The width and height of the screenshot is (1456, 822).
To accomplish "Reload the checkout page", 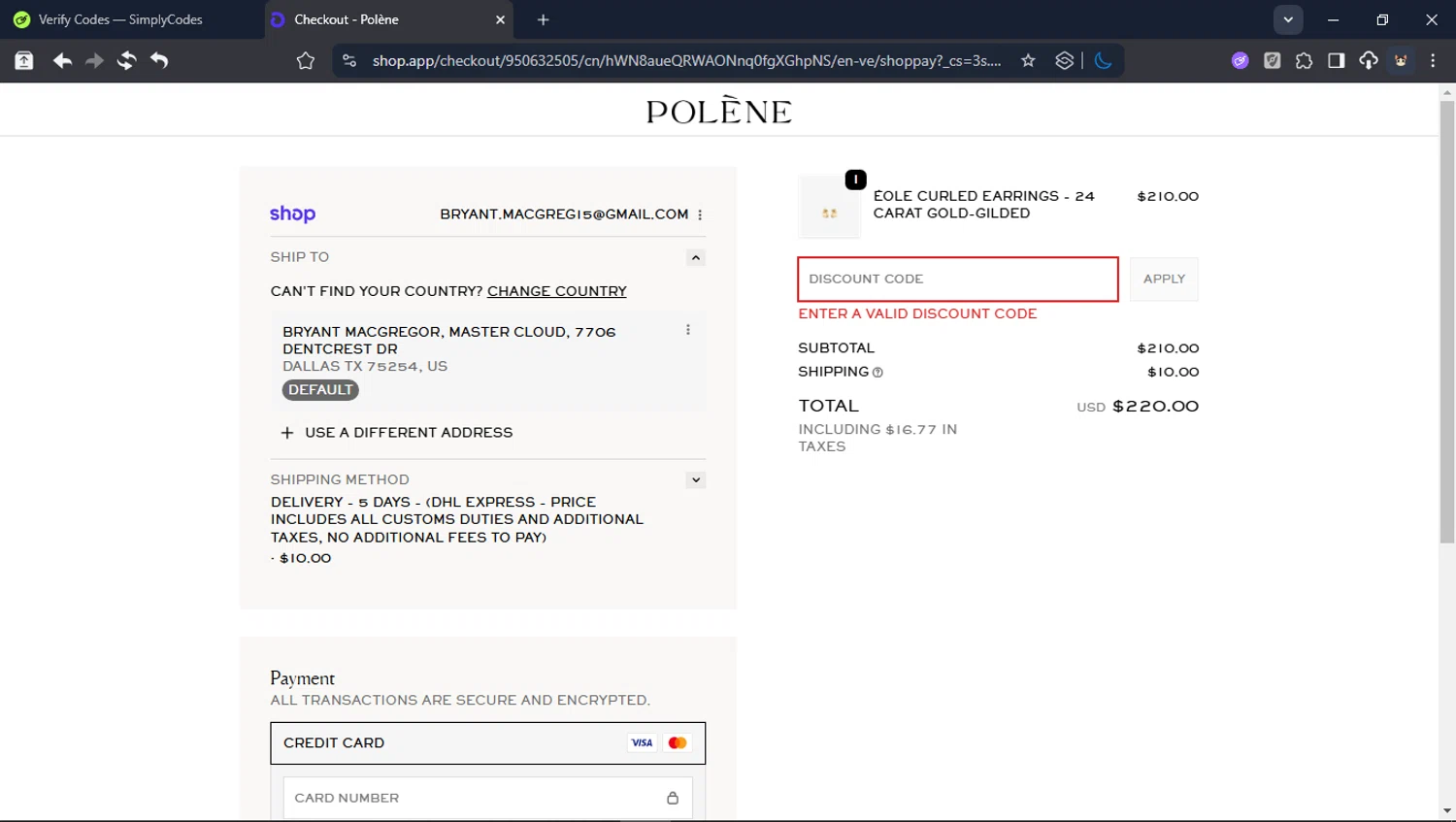I will click(126, 60).
